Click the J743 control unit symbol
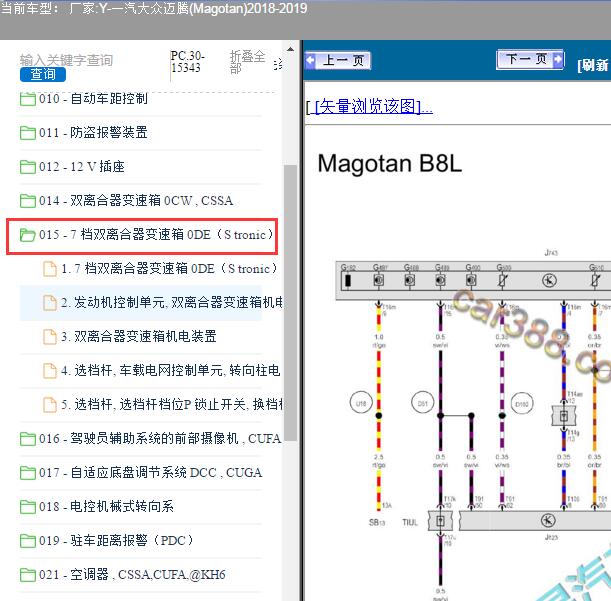 pos(549,280)
